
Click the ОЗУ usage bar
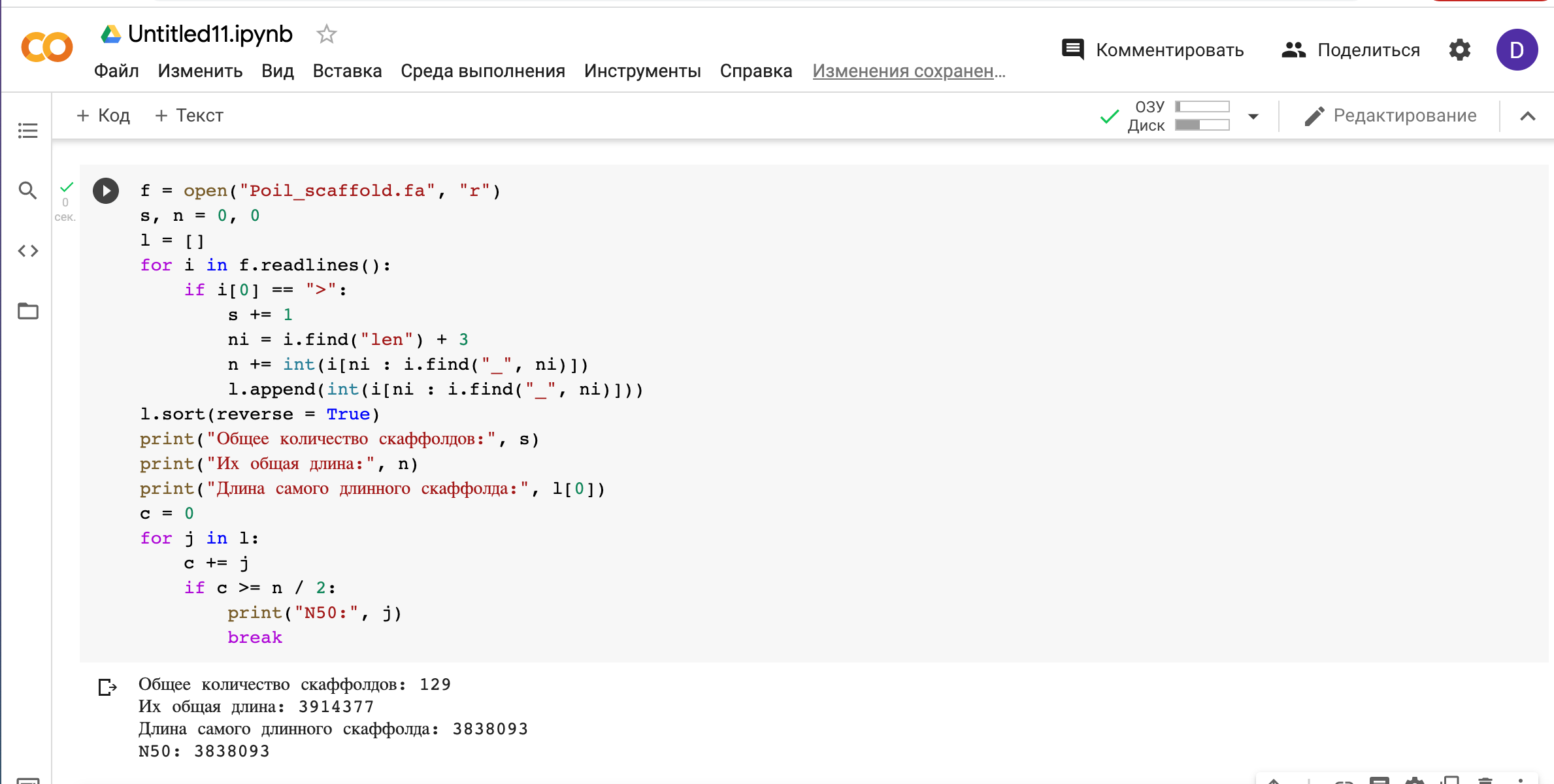tap(1202, 106)
